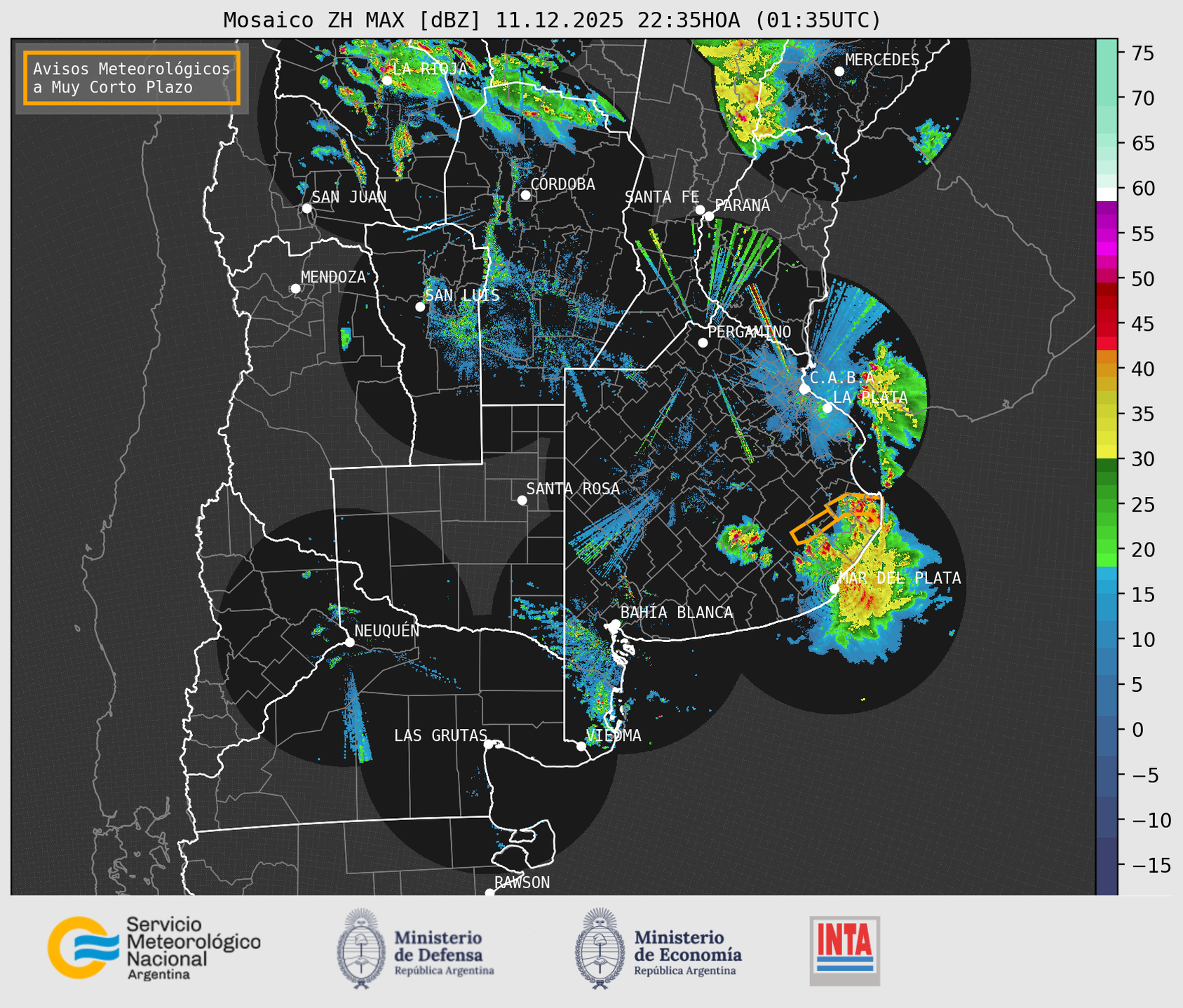This screenshot has width=1183, height=1008.
Task: Click the Servicio Meteorológico Nacional logo
Action: point(154,948)
